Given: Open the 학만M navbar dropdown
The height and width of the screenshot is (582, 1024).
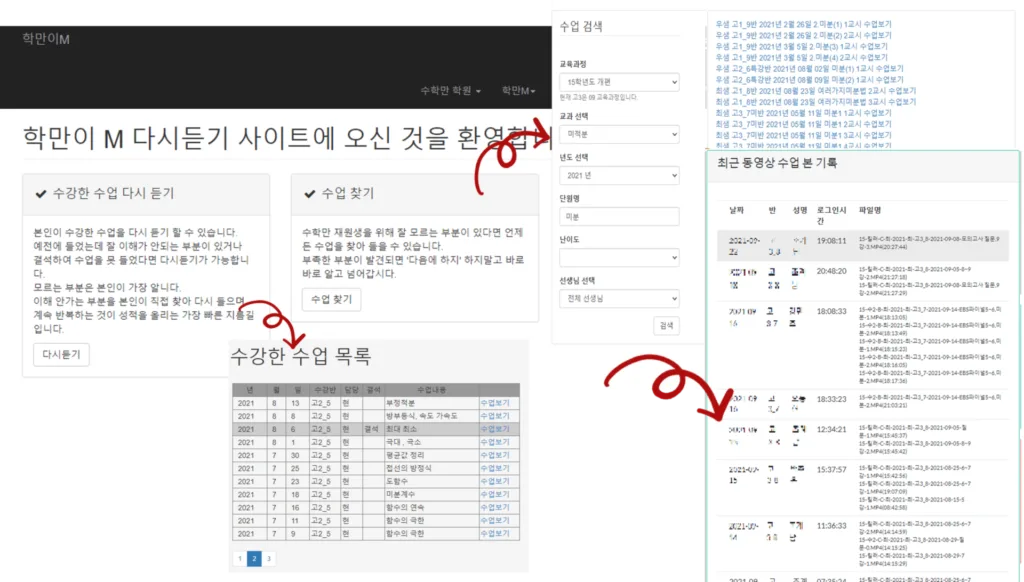Looking at the screenshot, I should 519,91.
